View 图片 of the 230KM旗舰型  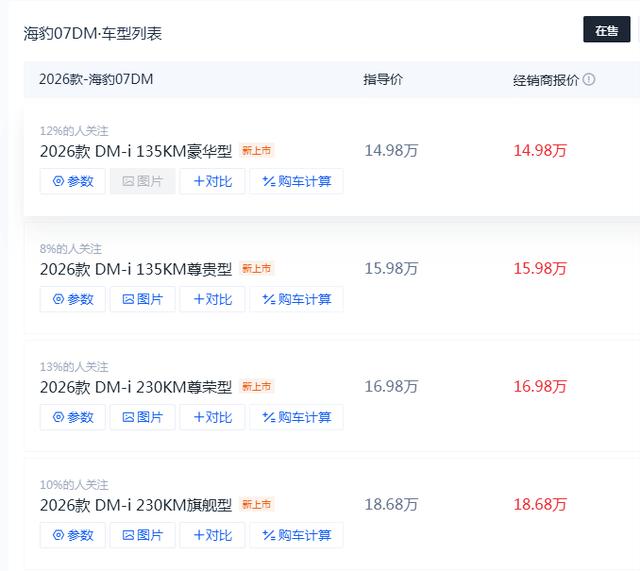click(143, 535)
